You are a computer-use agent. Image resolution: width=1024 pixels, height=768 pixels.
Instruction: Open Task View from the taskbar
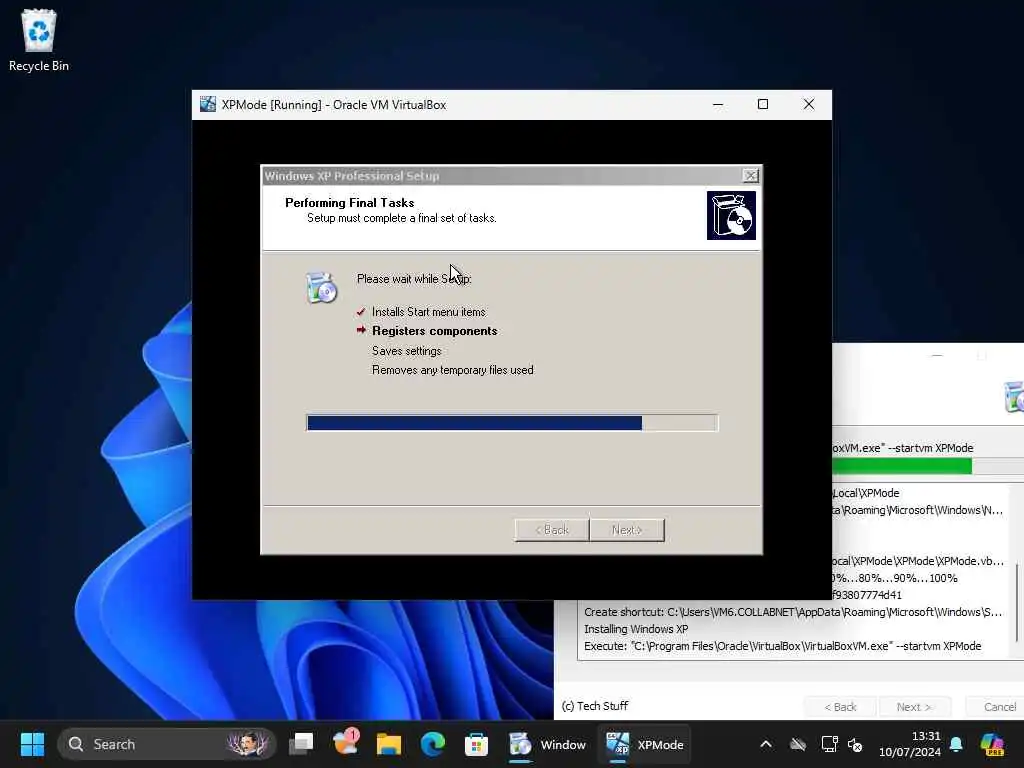[x=302, y=744]
